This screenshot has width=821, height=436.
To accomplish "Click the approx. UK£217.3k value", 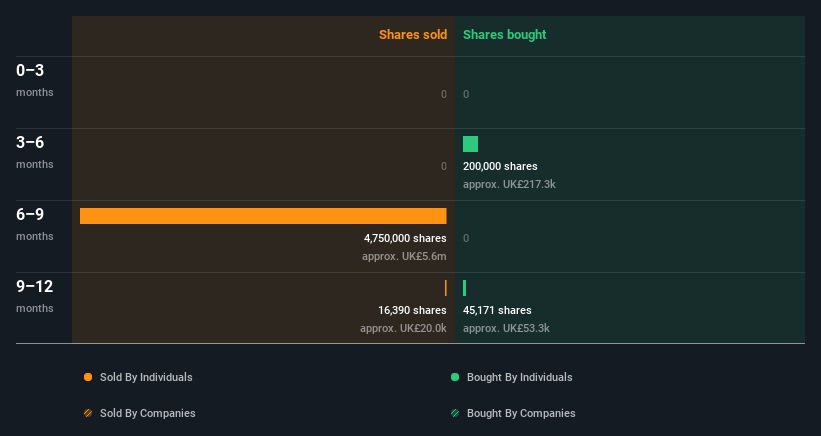I will (x=509, y=184).
